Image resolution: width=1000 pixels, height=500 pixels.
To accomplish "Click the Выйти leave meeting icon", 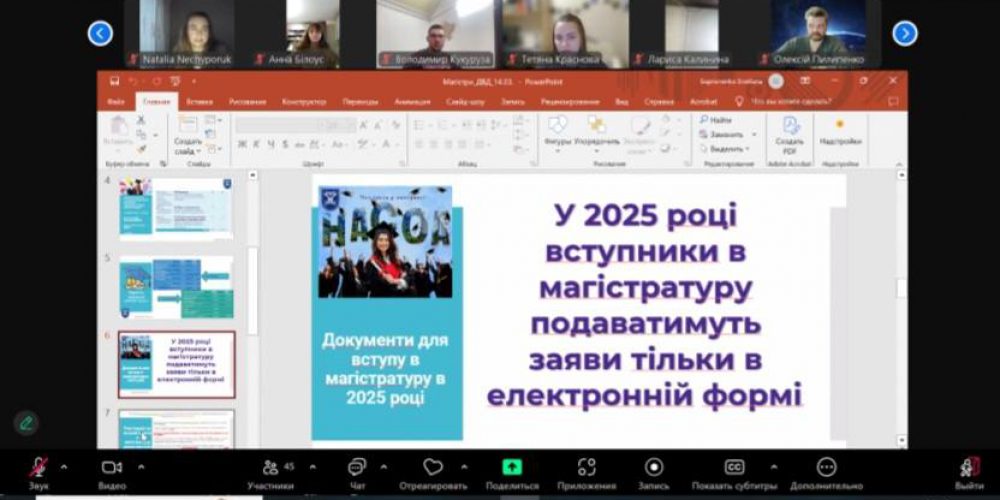I will click(x=968, y=468).
